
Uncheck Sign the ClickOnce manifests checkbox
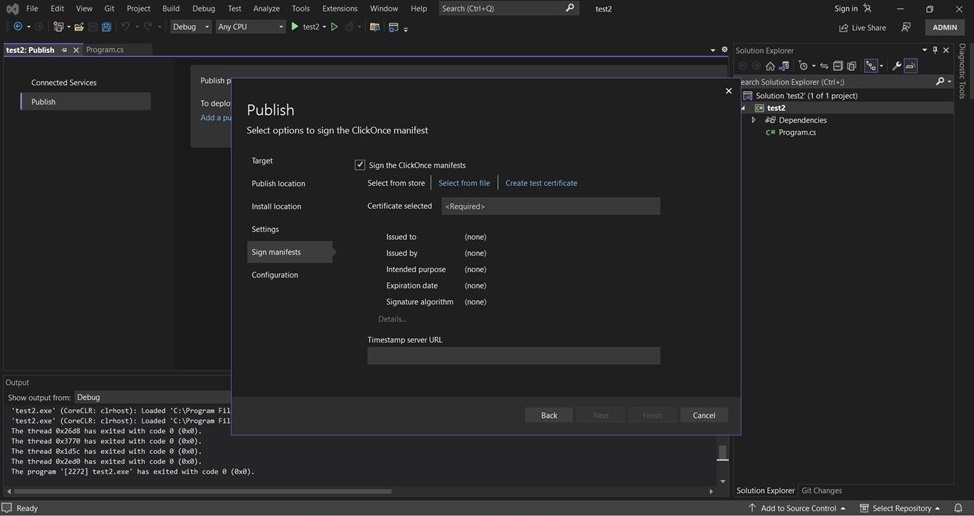360,165
